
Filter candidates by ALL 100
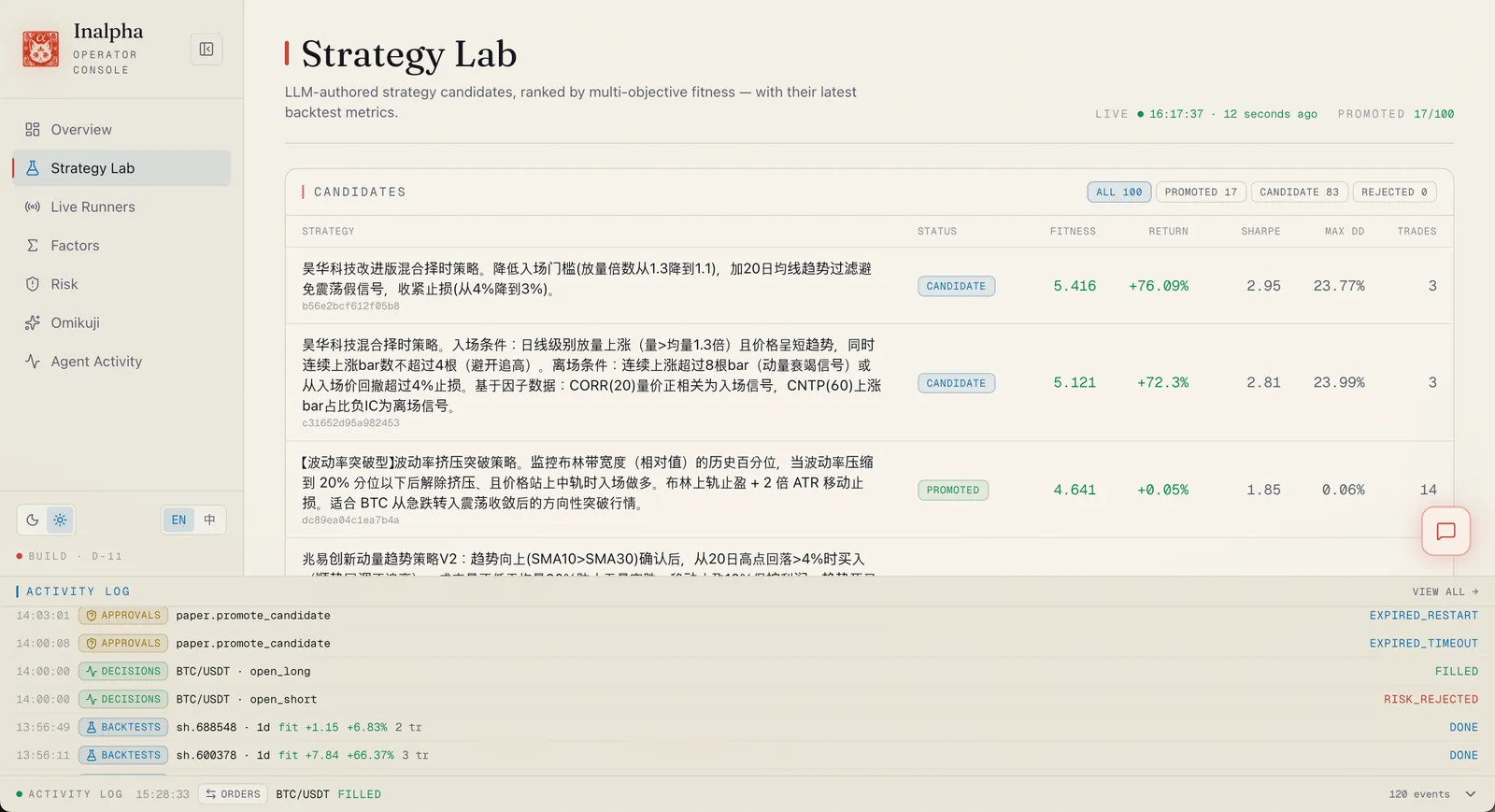1118,192
